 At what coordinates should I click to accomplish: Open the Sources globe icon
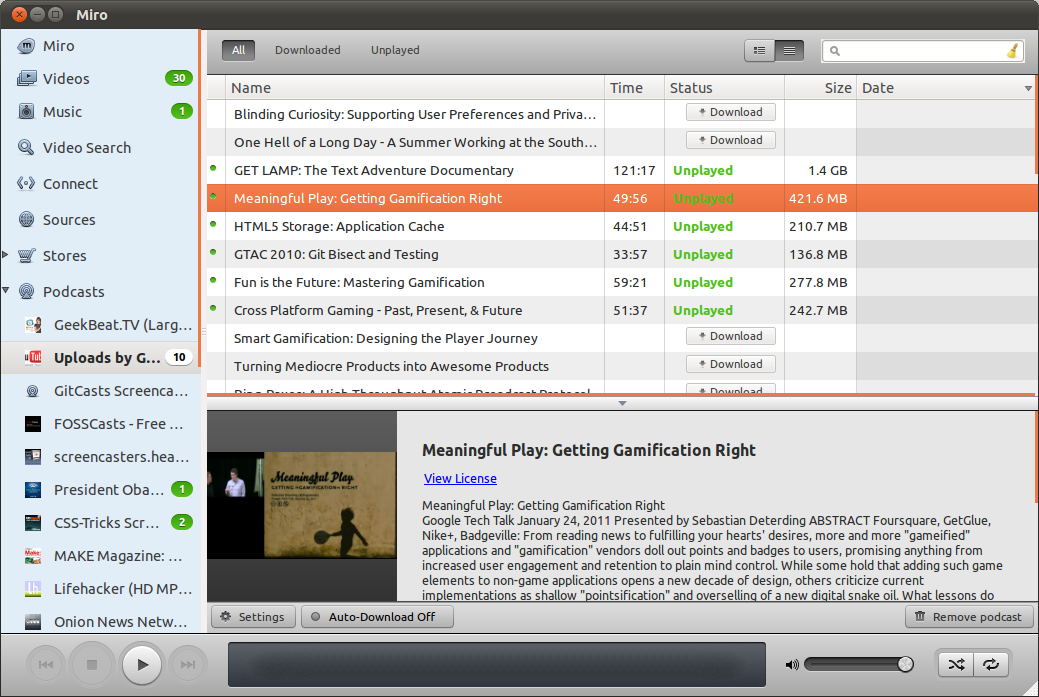pyautogui.click(x=26, y=219)
